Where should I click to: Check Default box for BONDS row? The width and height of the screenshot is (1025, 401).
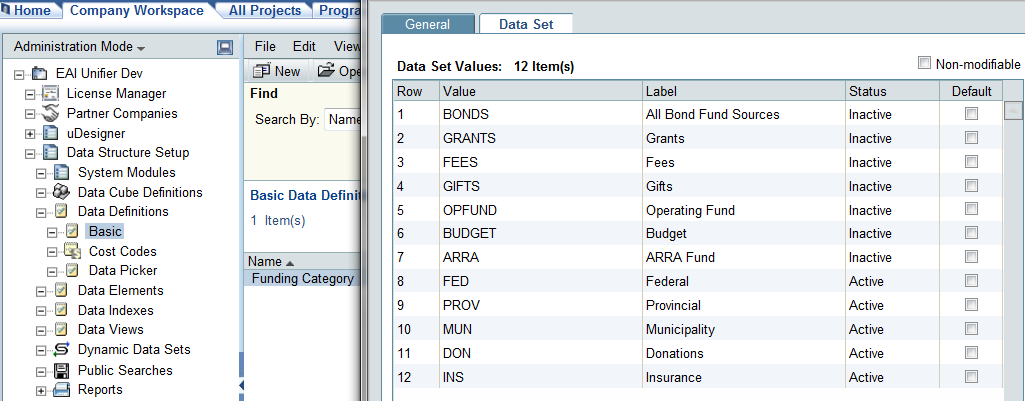[970, 114]
